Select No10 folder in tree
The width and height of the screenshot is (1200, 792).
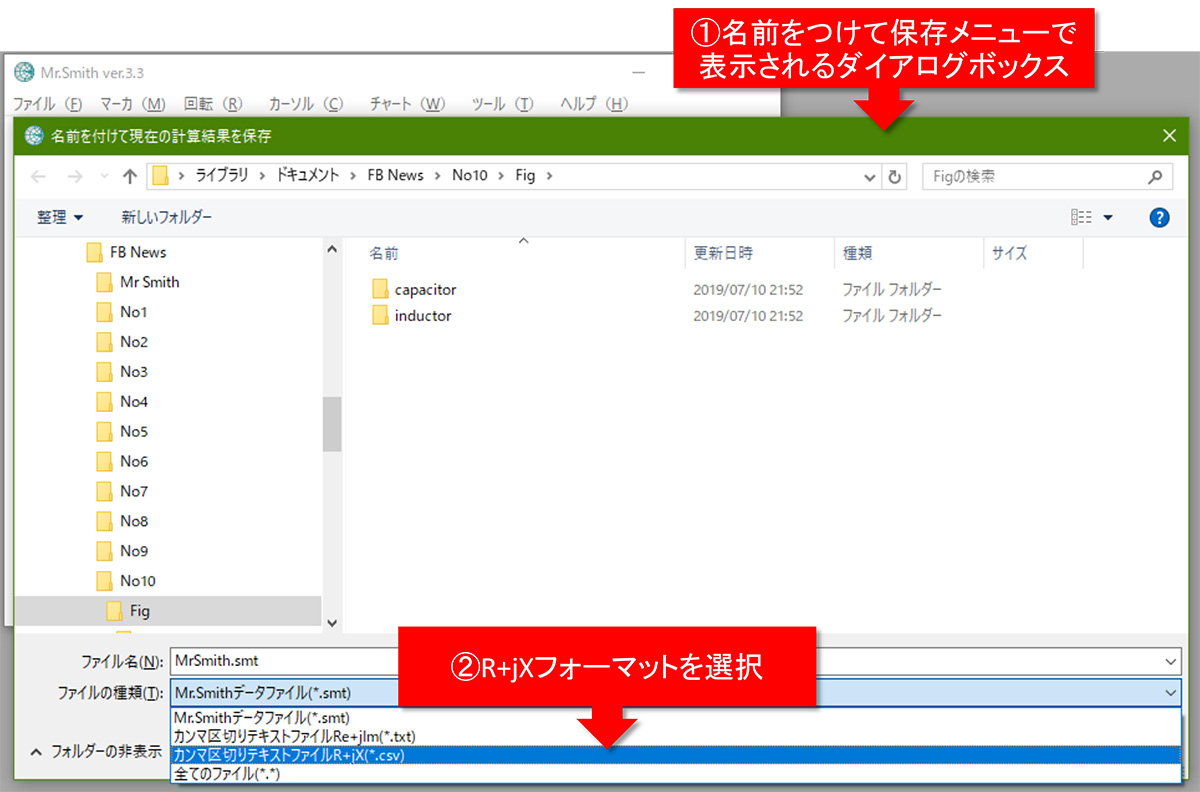(137, 581)
